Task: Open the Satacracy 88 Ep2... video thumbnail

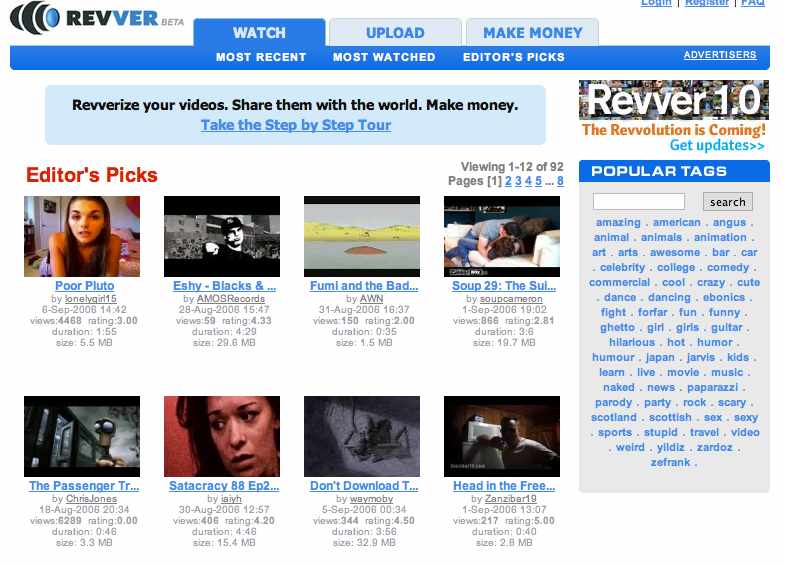Action: tap(222, 436)
